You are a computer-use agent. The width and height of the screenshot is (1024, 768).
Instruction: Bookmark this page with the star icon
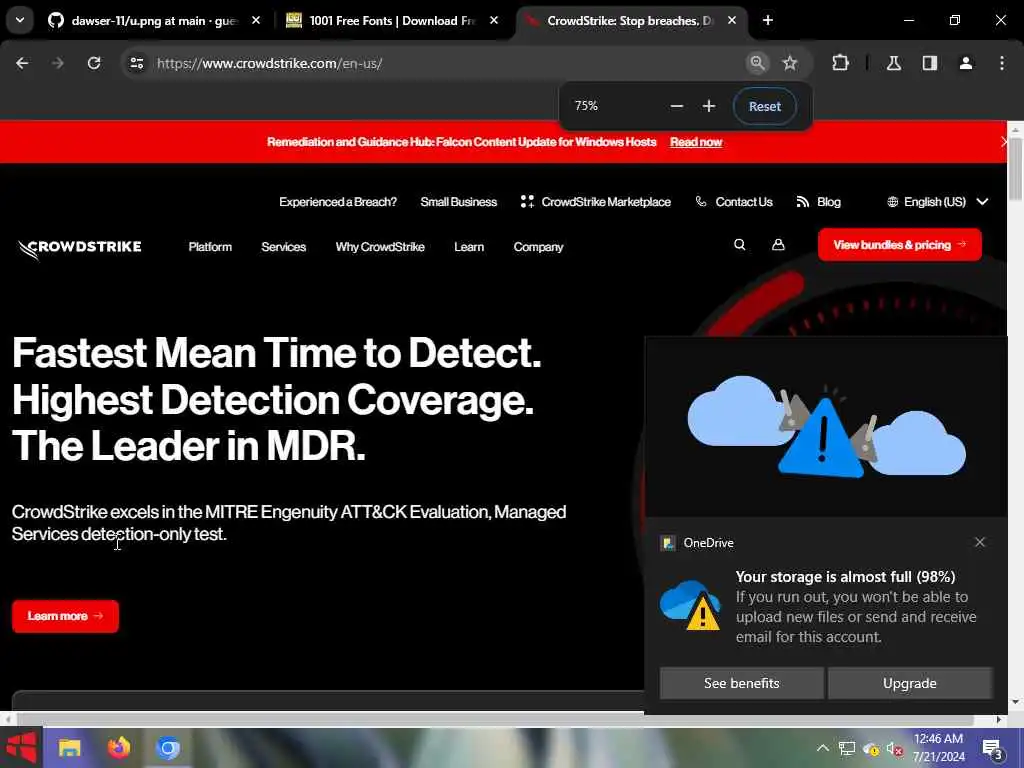pyautogui.click(x=790, y=63)
